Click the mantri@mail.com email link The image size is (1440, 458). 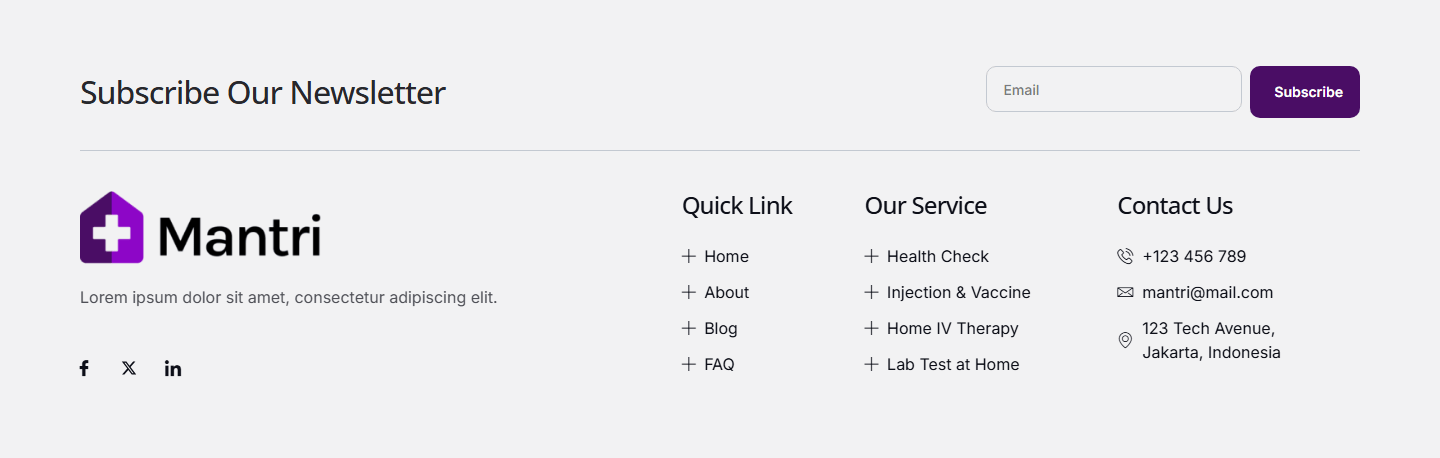pyautogui.click(x=1207, y=292)
